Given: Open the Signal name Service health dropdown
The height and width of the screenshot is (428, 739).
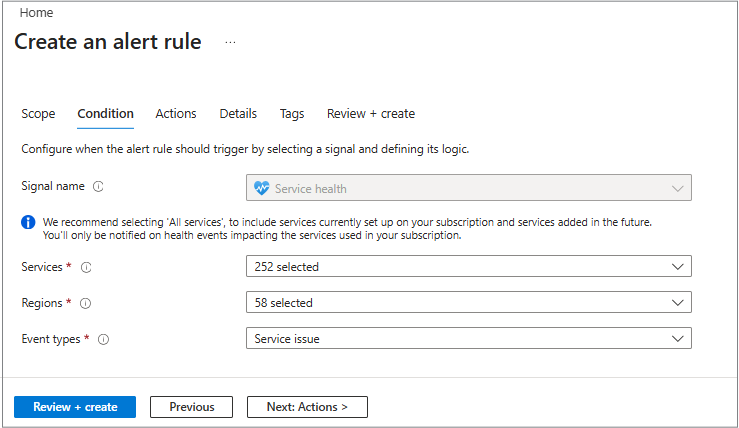Looking at the screenshot, I should [x=468, y=188].
